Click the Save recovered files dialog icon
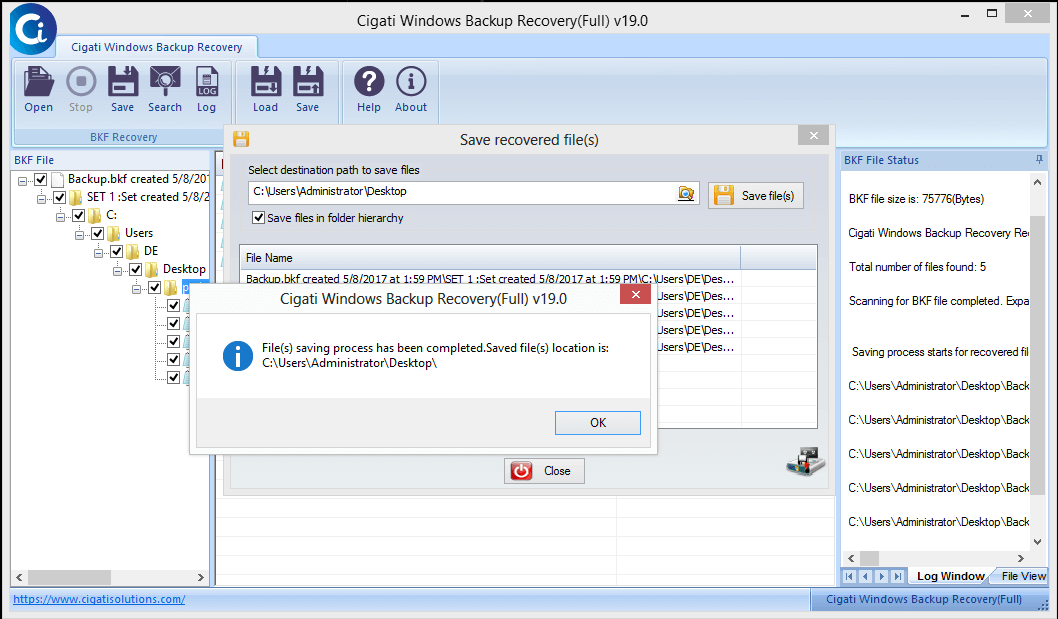Viewport: 1058px width, 619px height. (x=241, y=139)
